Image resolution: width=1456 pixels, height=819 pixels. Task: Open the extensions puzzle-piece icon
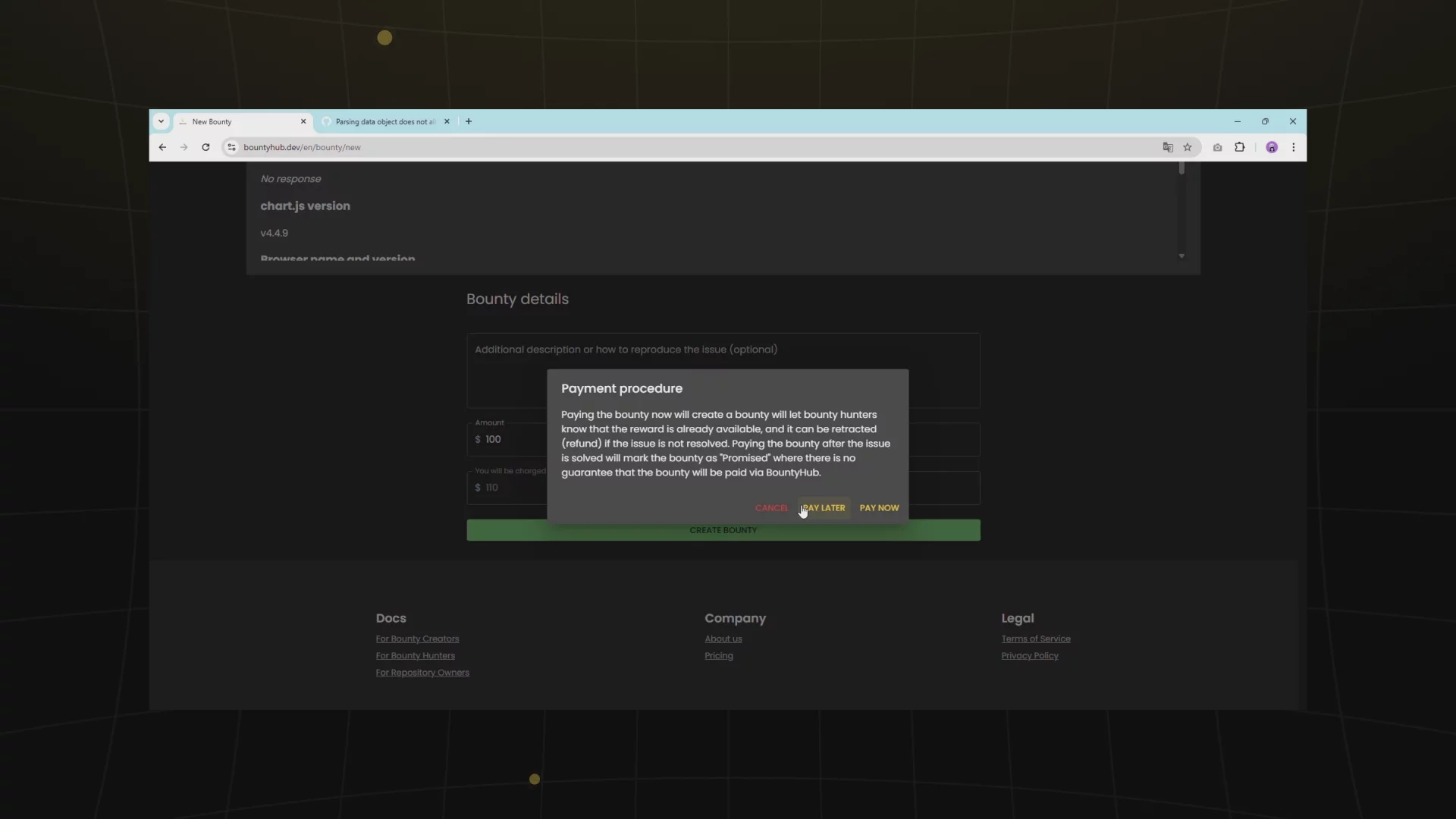(x=1241, y=147)
